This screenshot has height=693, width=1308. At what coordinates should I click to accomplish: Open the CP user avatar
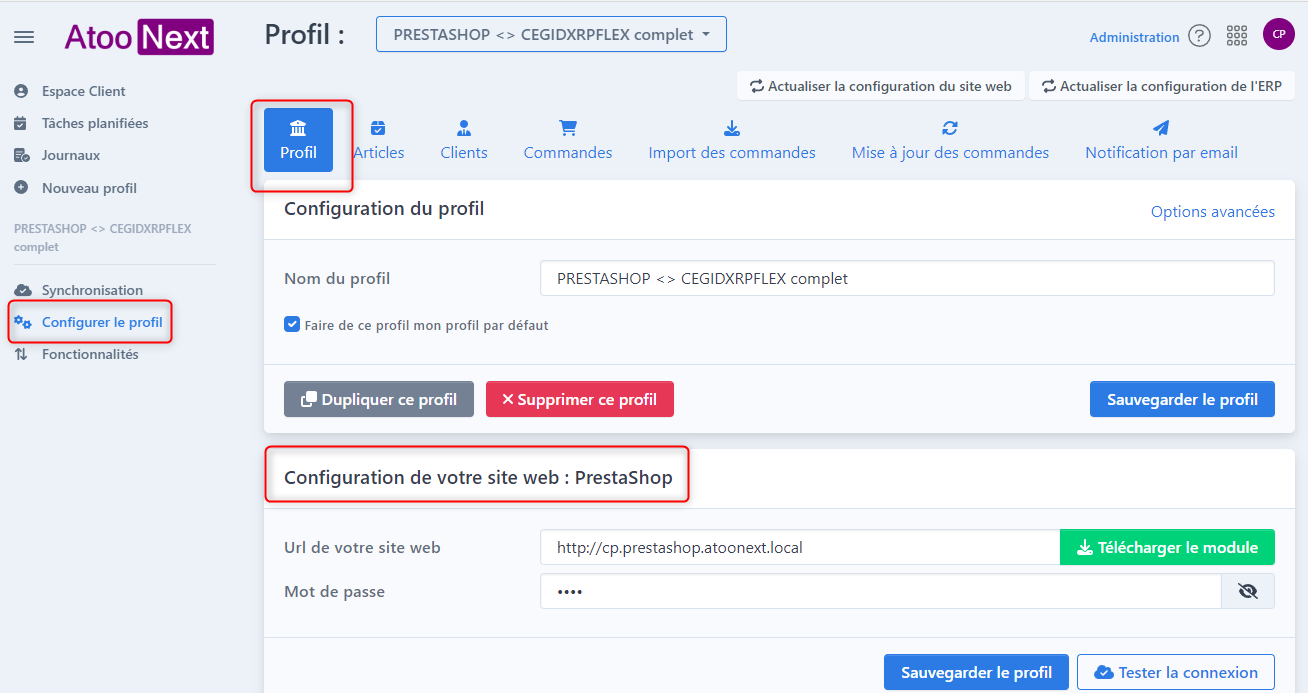tap(1279, 34)
